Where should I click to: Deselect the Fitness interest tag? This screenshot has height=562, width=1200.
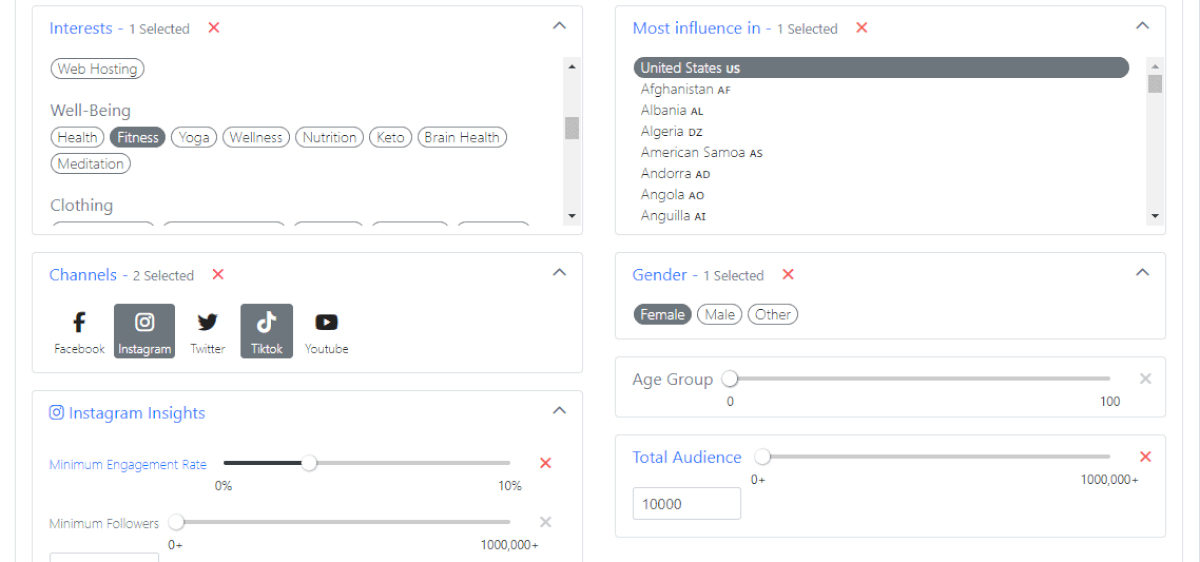pyautogui.click(x=138, y=138)
